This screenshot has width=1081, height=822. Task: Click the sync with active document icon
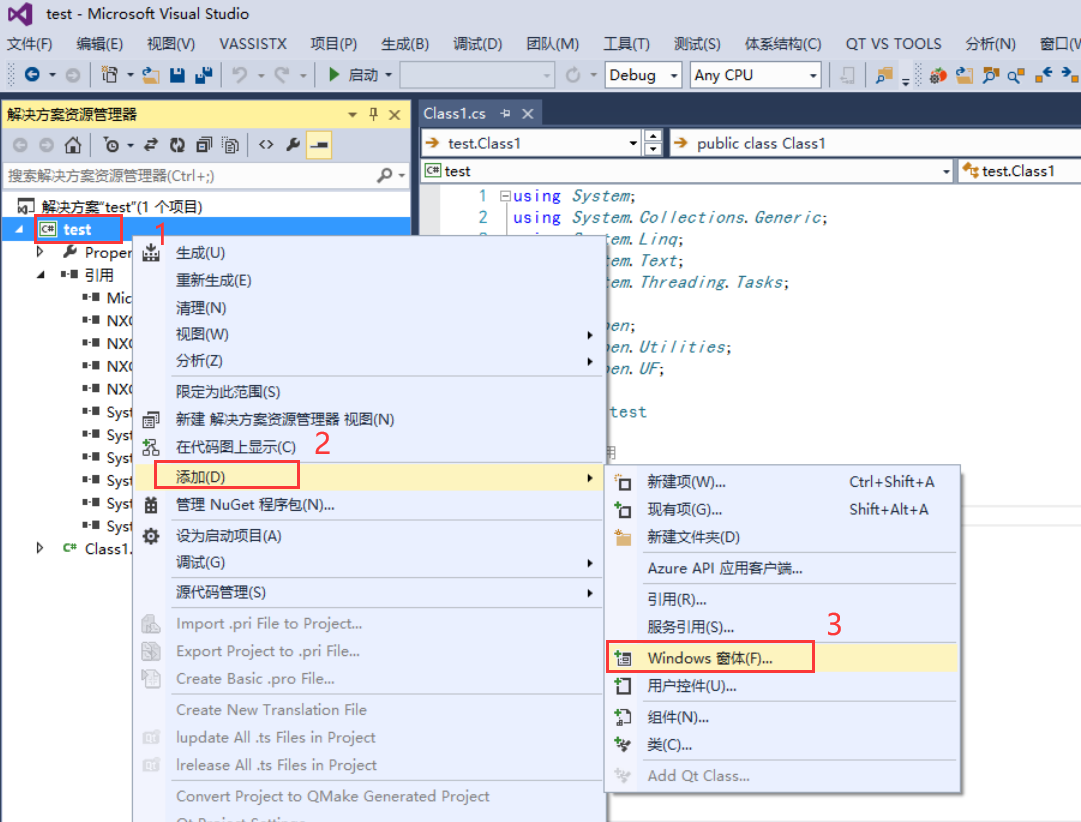click(151, 145)
